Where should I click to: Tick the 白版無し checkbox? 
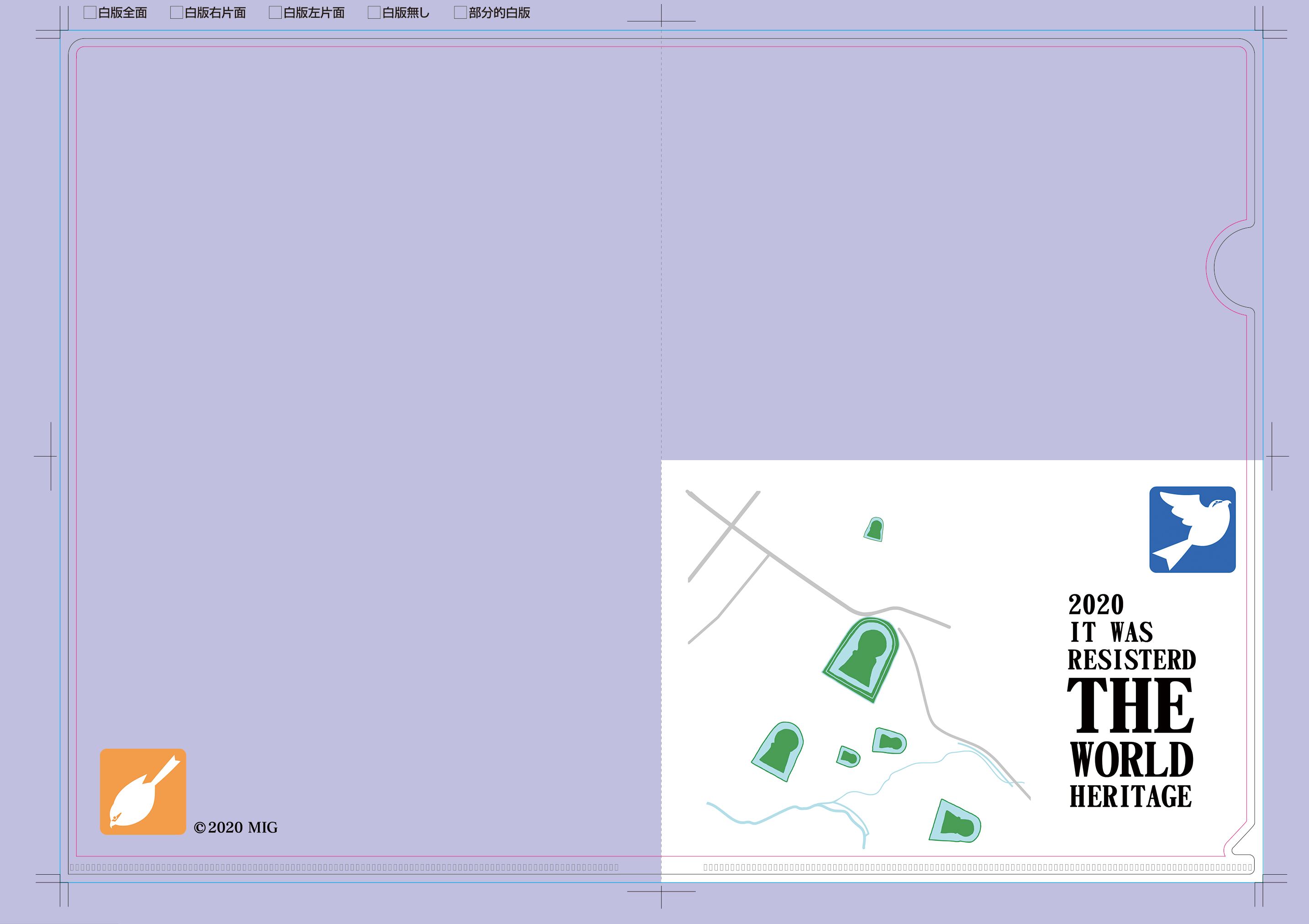pos(374,12)
